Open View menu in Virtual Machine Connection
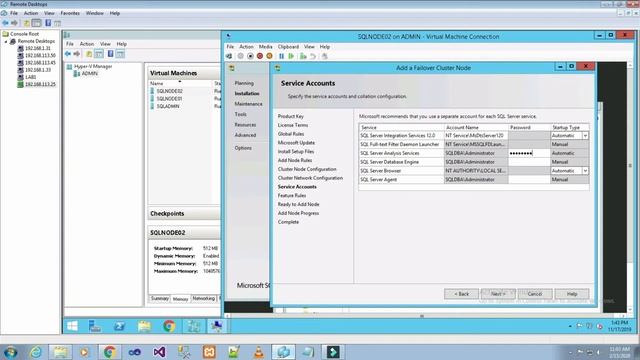Image resolution: width=640 pixels, height=360 pixels. coord(309,47)
